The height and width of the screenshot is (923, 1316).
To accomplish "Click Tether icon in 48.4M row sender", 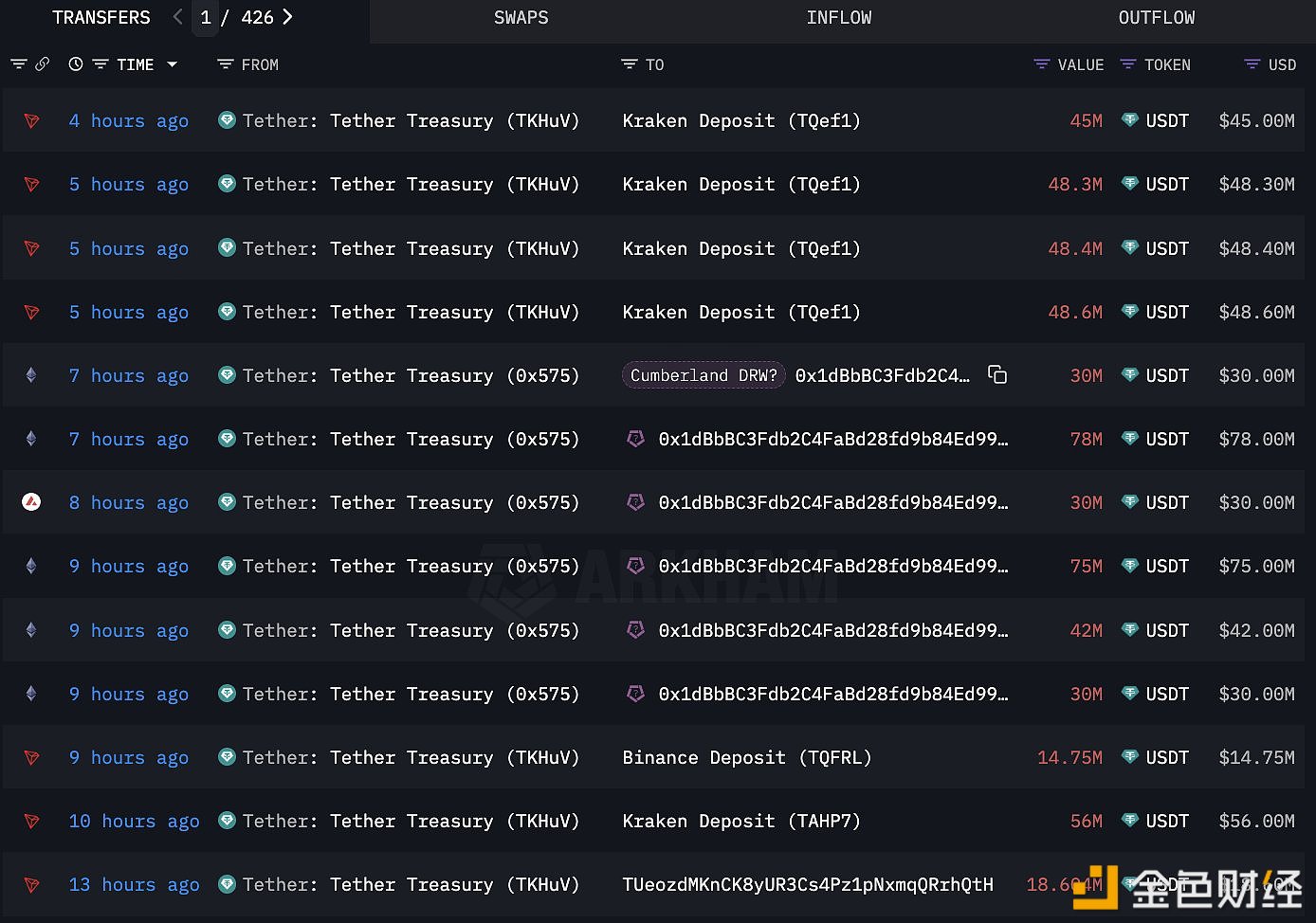I will (x=227, y=247).
